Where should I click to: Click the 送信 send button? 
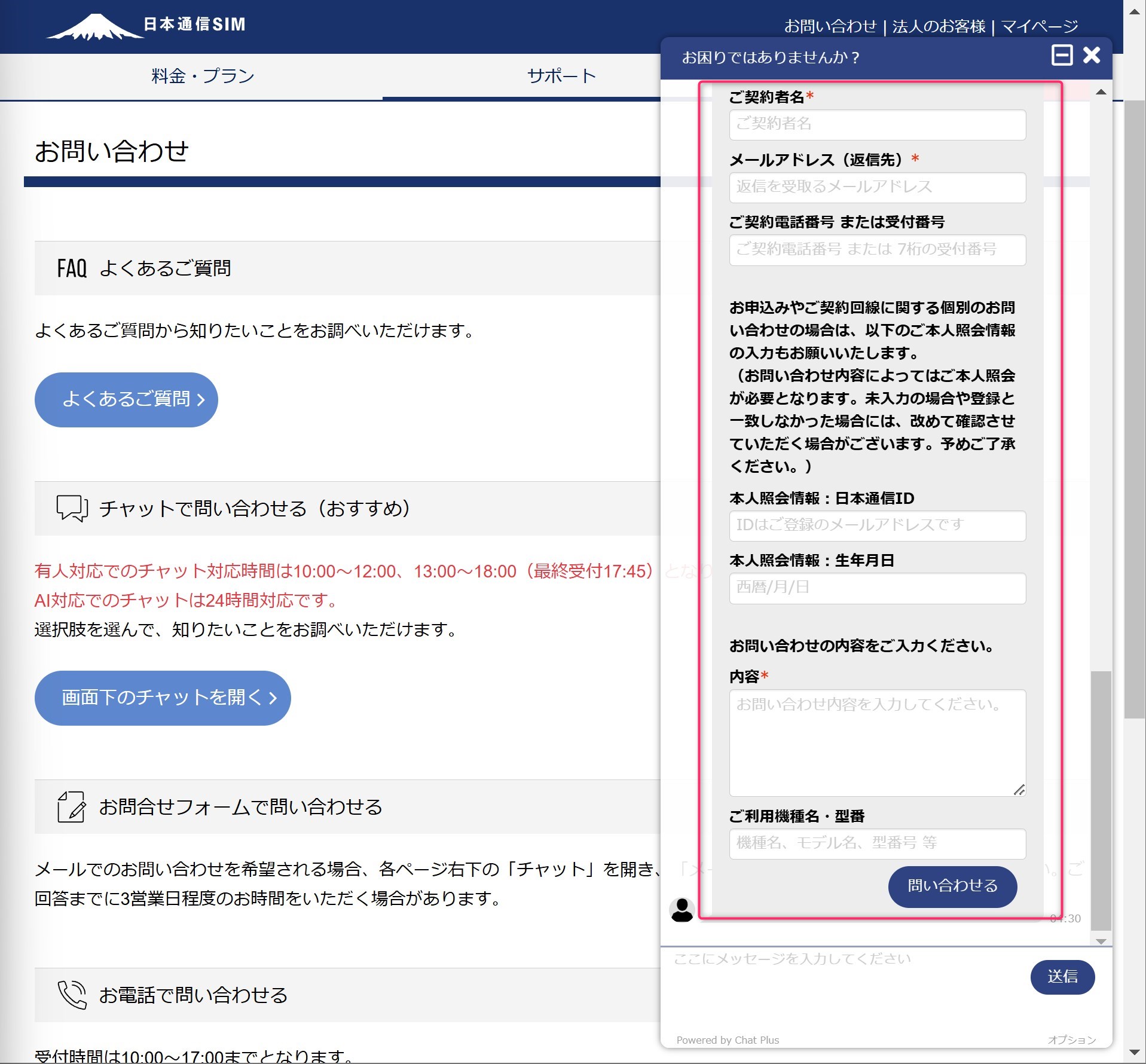(1062, 977)
